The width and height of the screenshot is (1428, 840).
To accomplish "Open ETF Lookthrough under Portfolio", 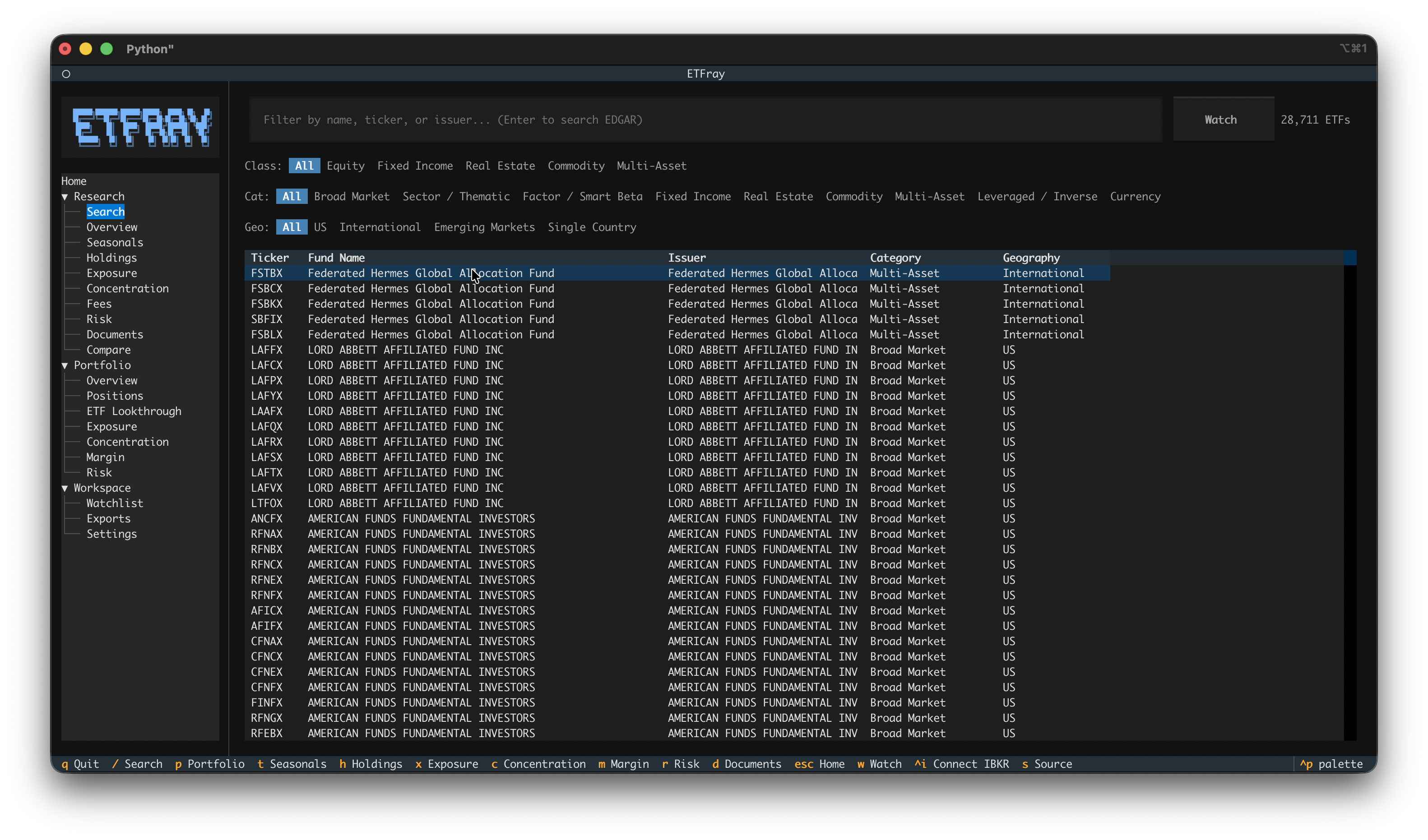I will 134,411.
